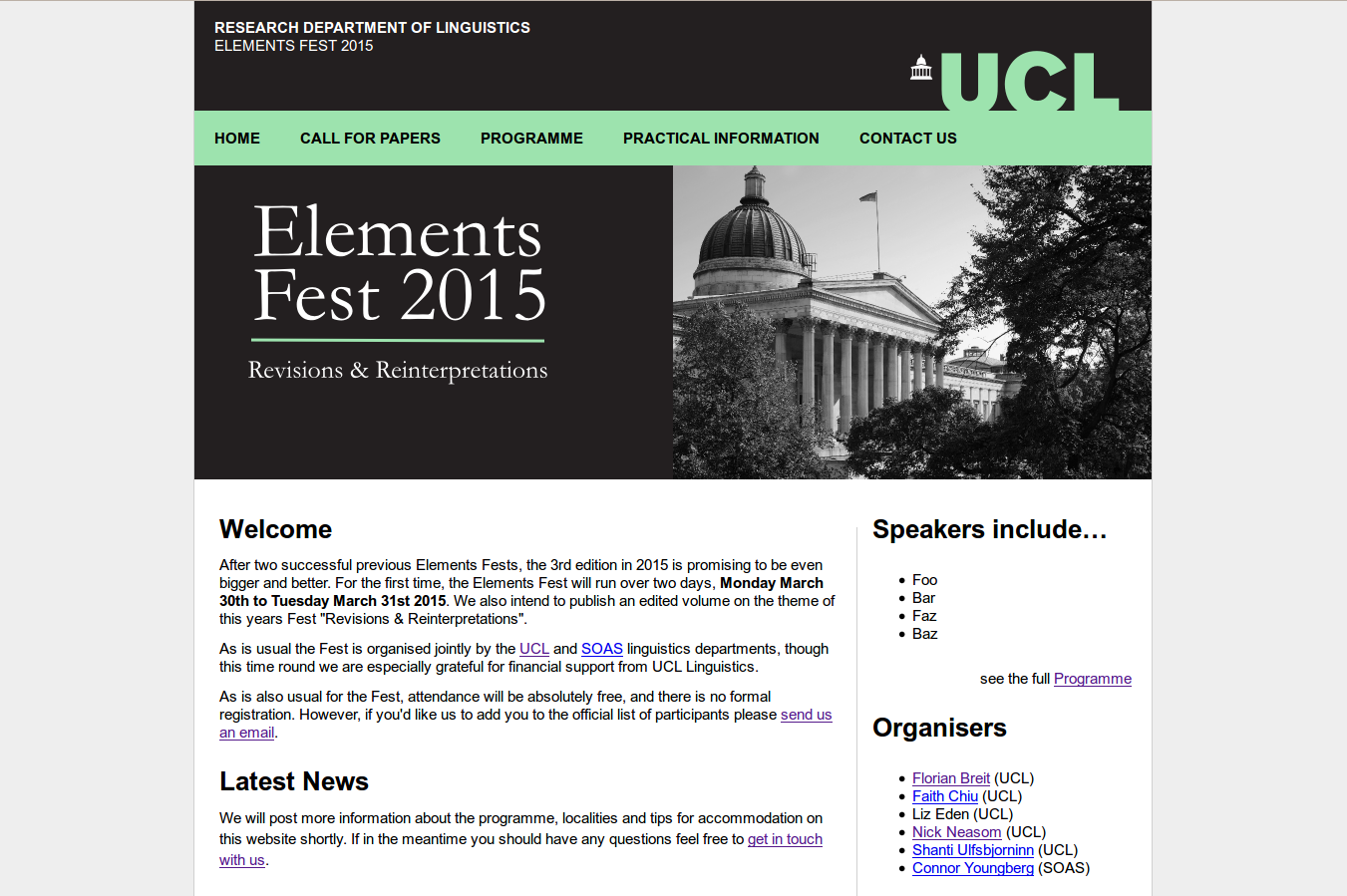1347x896 pixels.
Task: Click the 'Welcome' heading
Action: [x=276, y=529]
